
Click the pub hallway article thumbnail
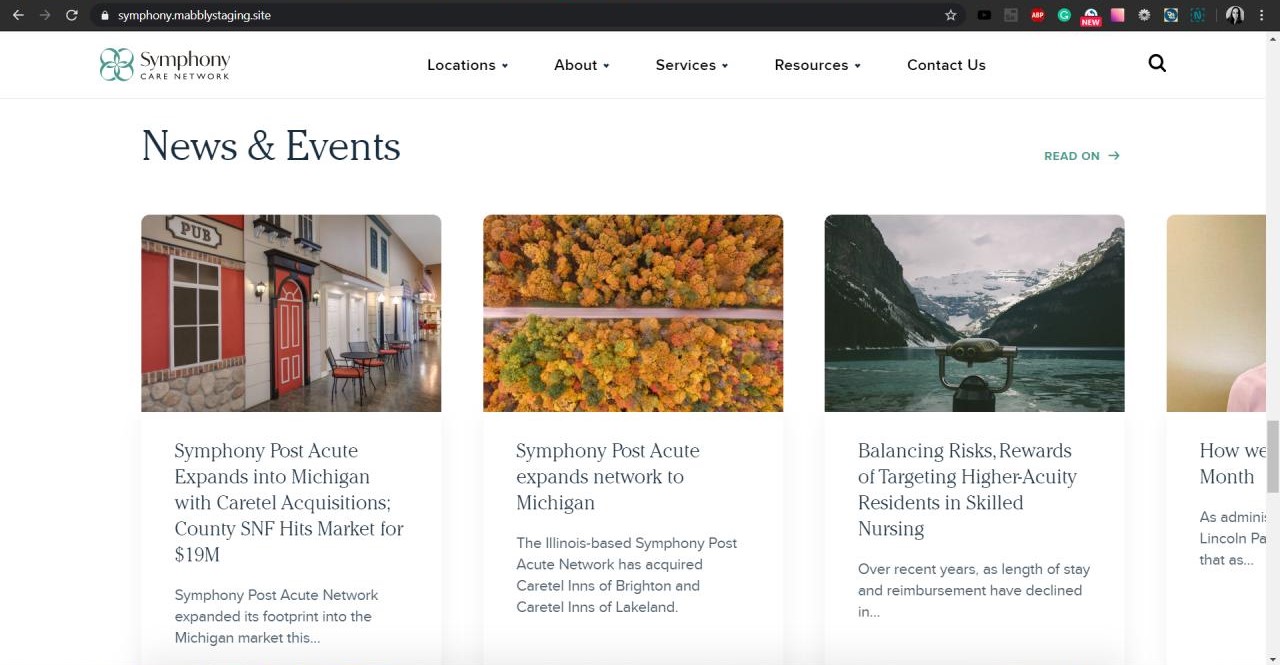pyautogui.click(x=291, y=313)
